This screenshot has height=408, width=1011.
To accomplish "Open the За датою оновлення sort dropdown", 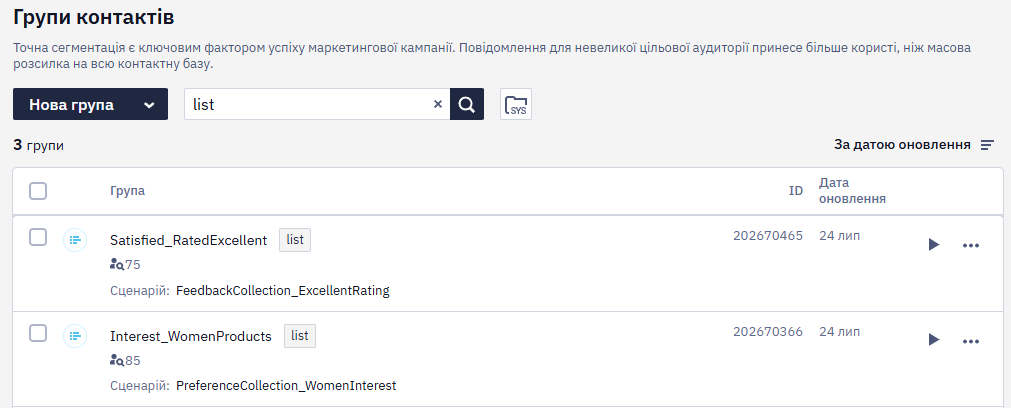I will (x=914, y=145).
